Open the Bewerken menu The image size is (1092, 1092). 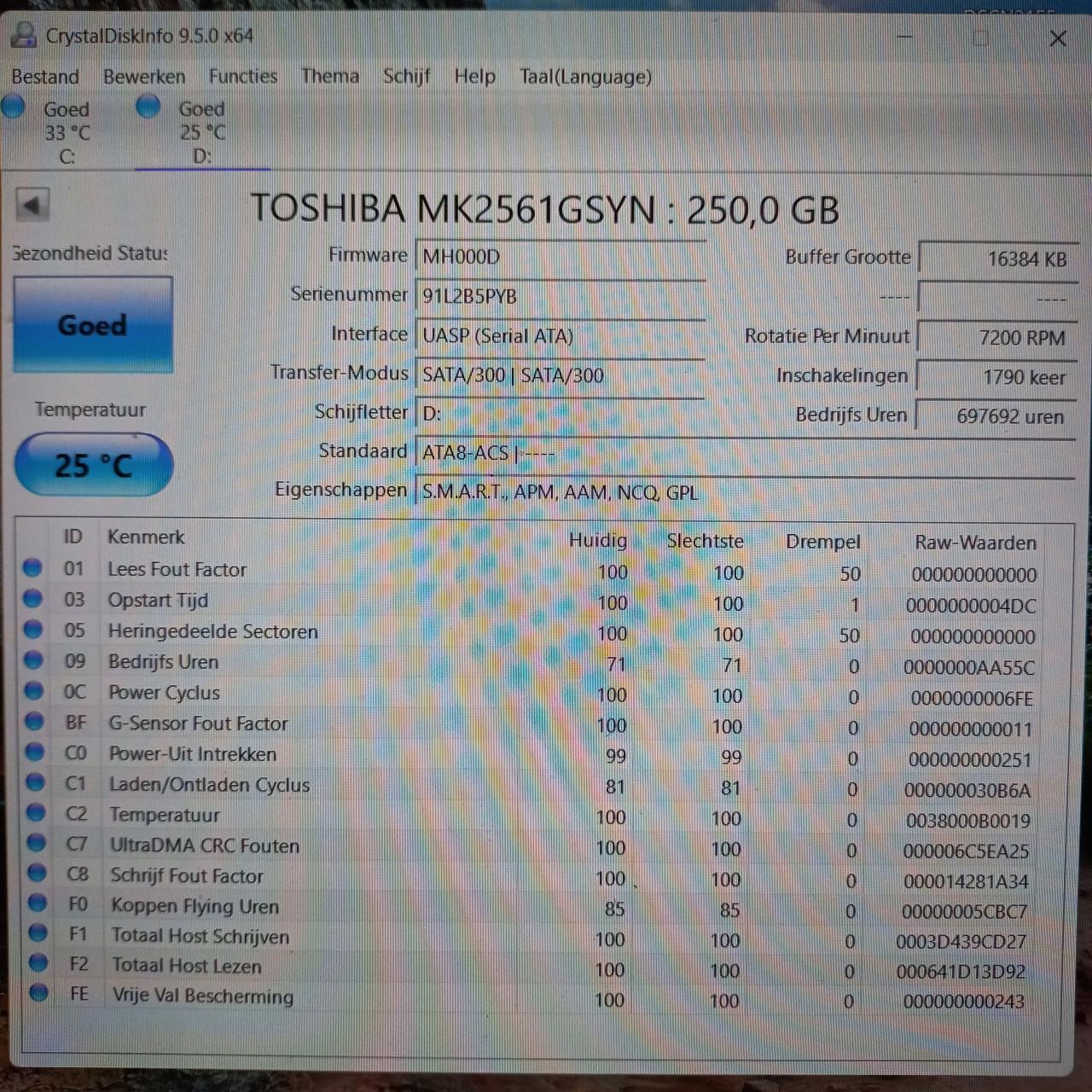tap(144, 77)
